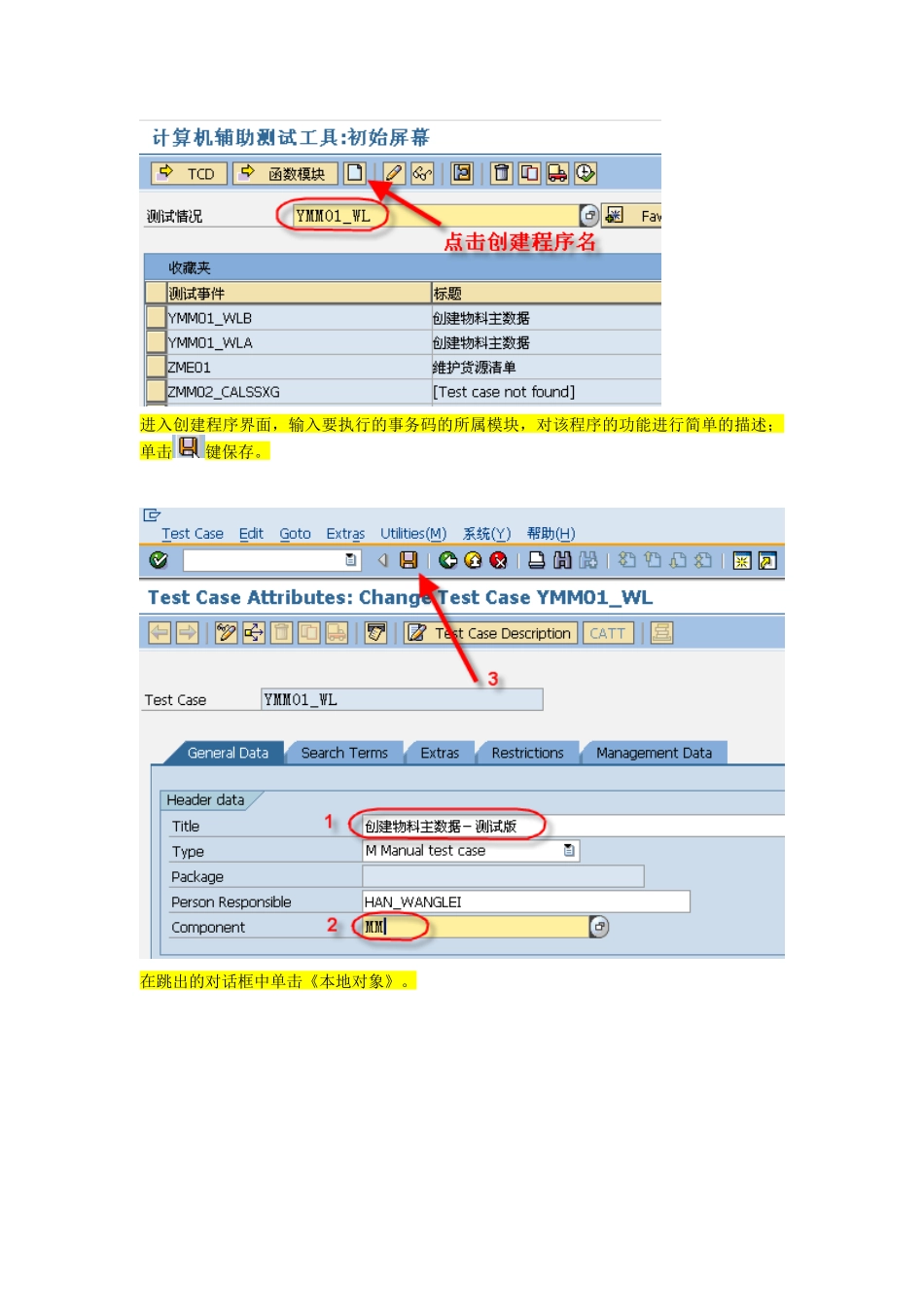Select the row checkbox for YMM01_WLB

click(156, 317)
